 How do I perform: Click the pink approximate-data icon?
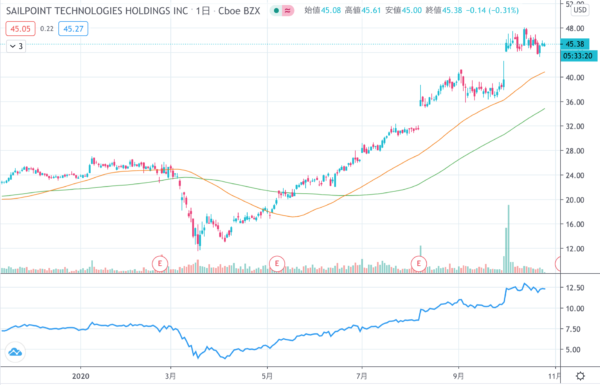coord(287,11)
